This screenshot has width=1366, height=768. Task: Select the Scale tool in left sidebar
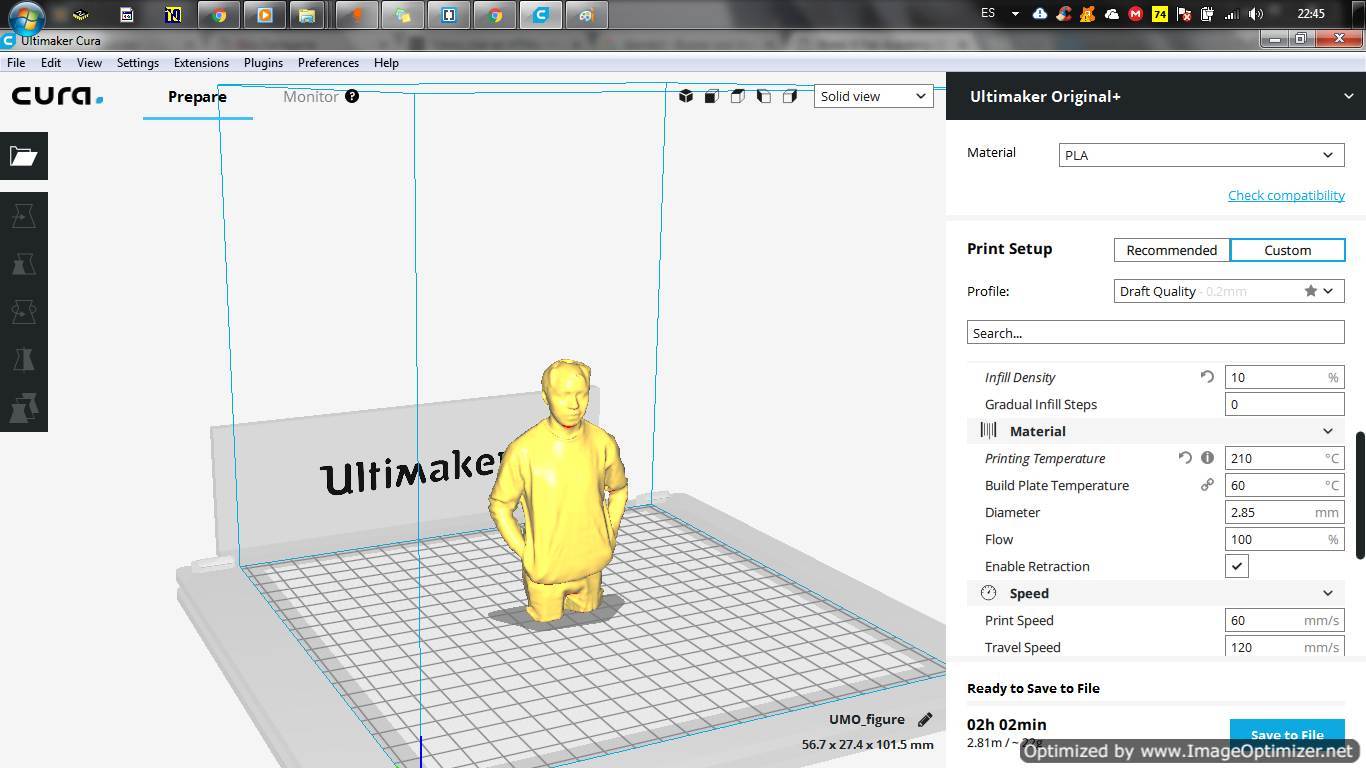(x=24, y=264)
